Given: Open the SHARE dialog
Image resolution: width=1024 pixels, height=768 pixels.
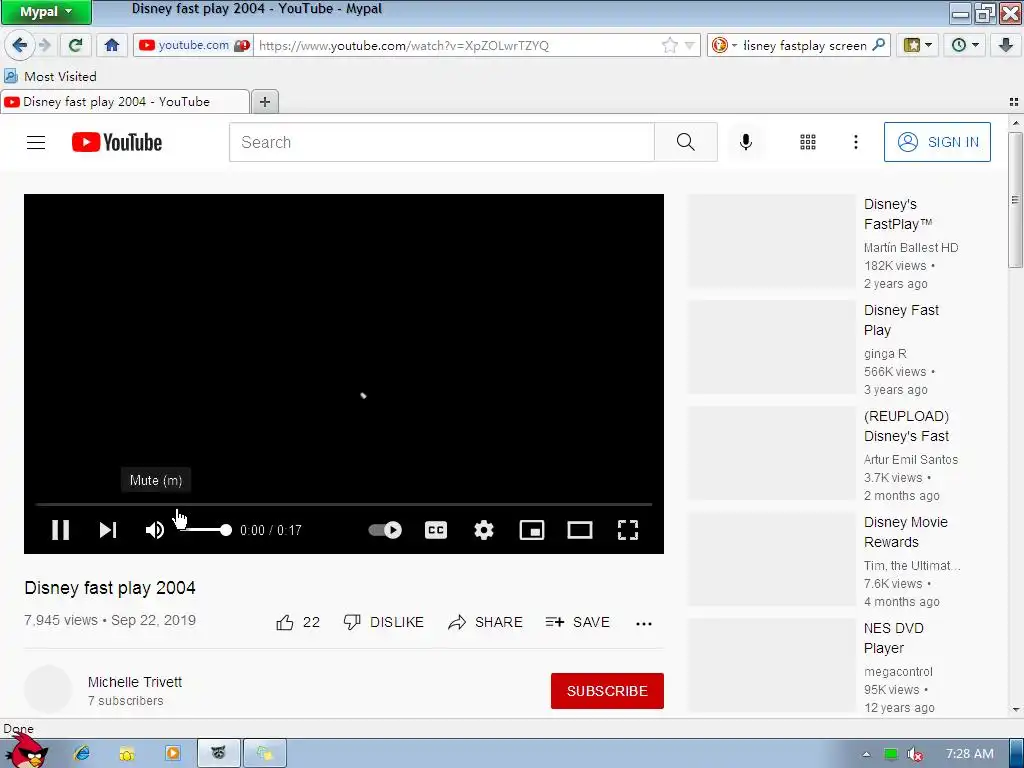Looking at the screenshot, I should pos(485,622).
